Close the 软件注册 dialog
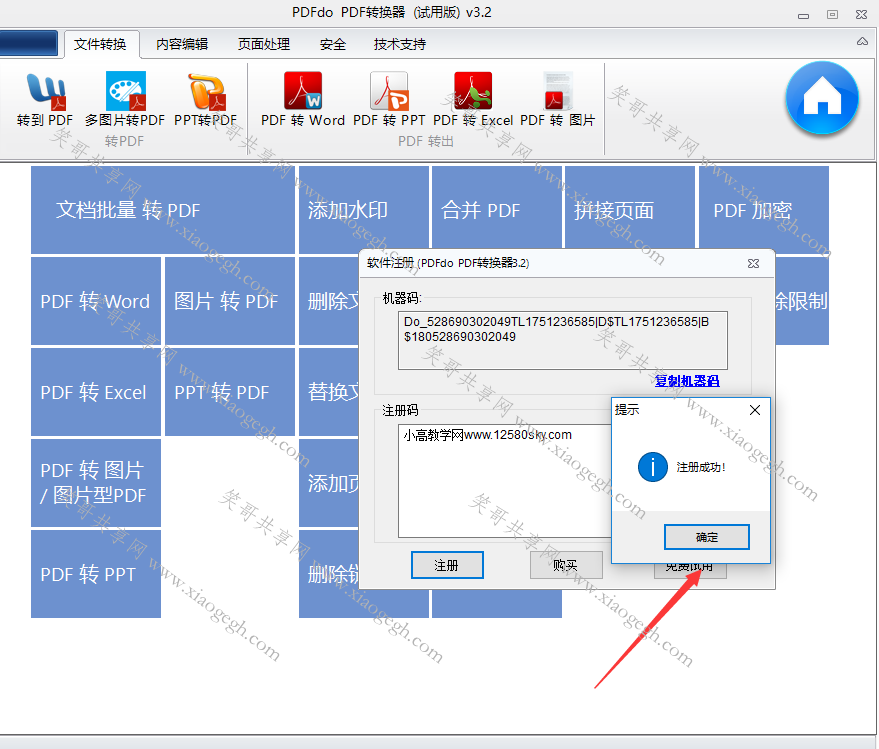The height and width of the screenshot is (749, 879). pos(753,263)
